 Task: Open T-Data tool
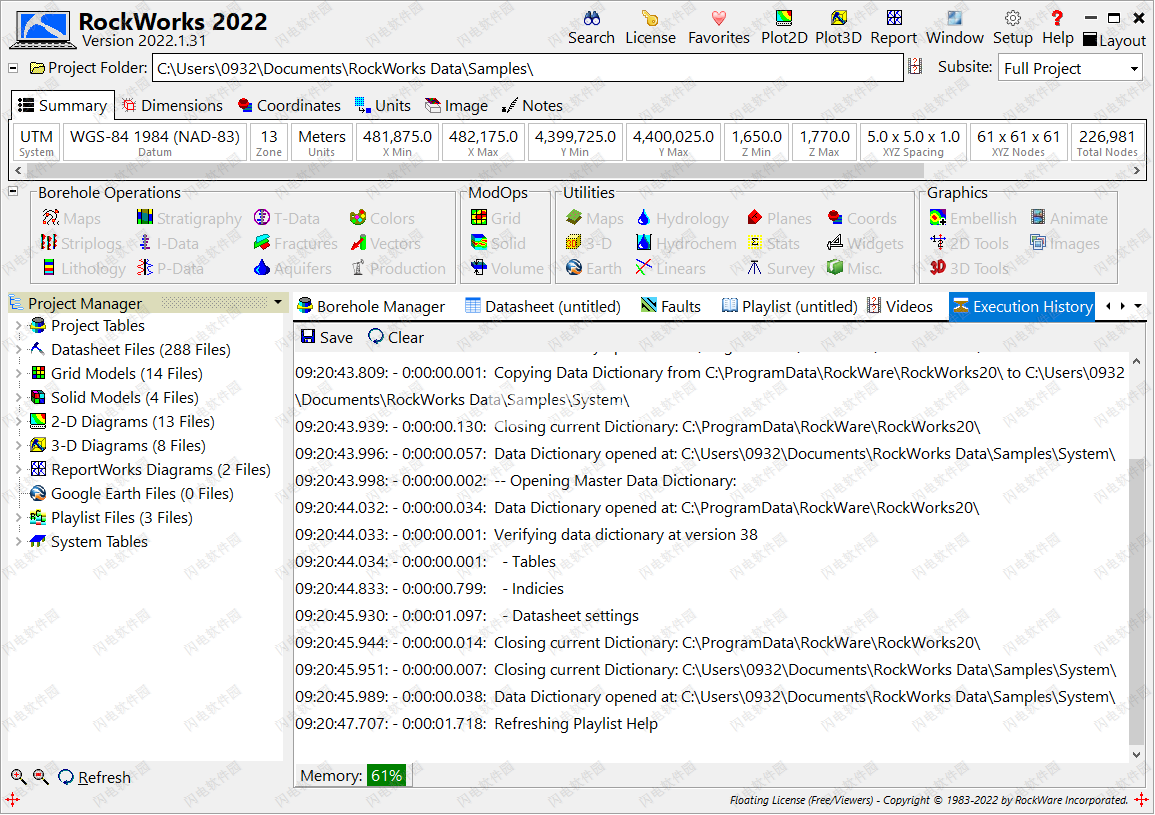point(287,218)
